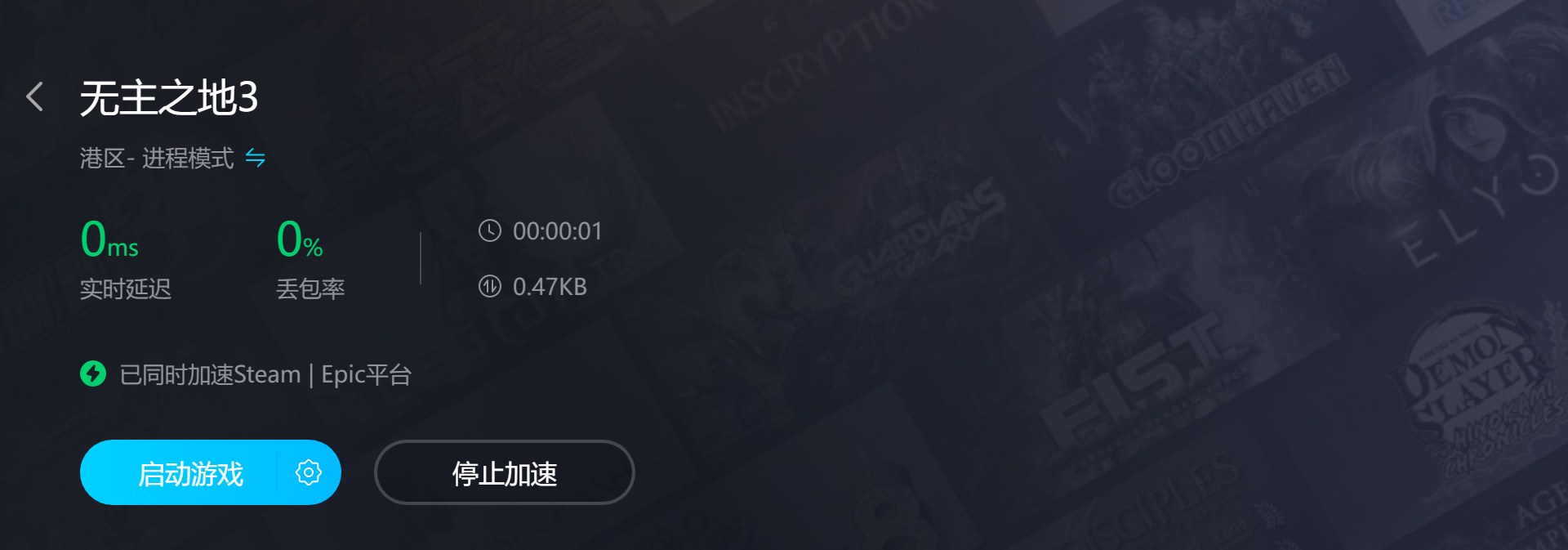Image resolution: width=1568 pixels, height=550 pixels.
Task: Click the 无主之地3 game title
Action: [x=169, y=98]
